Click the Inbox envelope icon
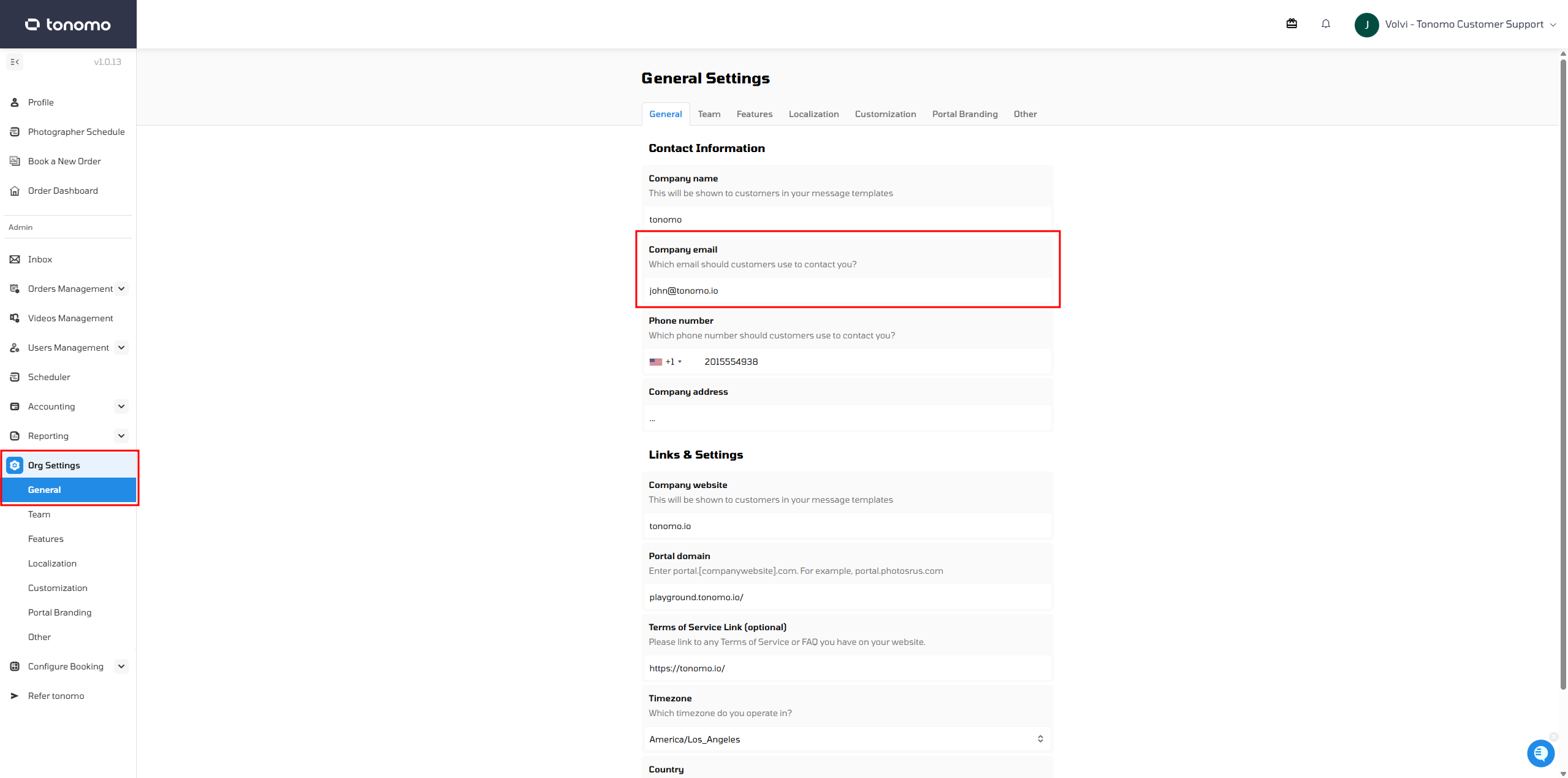The image size is (1568, 778). [15, 259]
